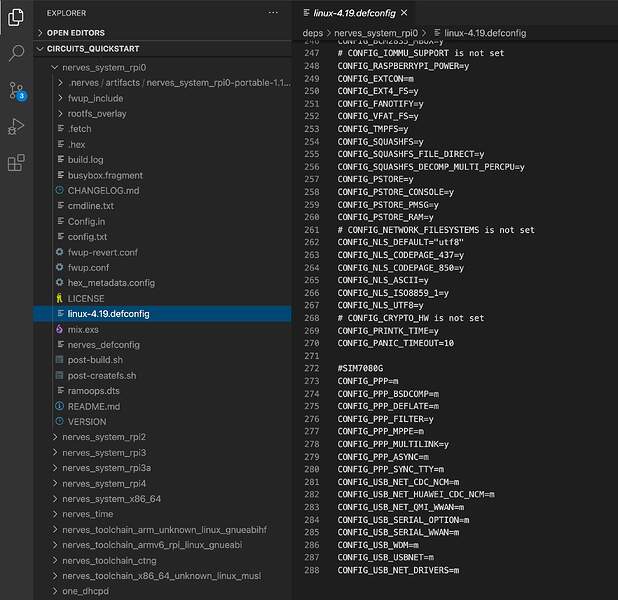Expand the fwup_include folder
Viewport: 618px width, 600px height.
[95, 98]
